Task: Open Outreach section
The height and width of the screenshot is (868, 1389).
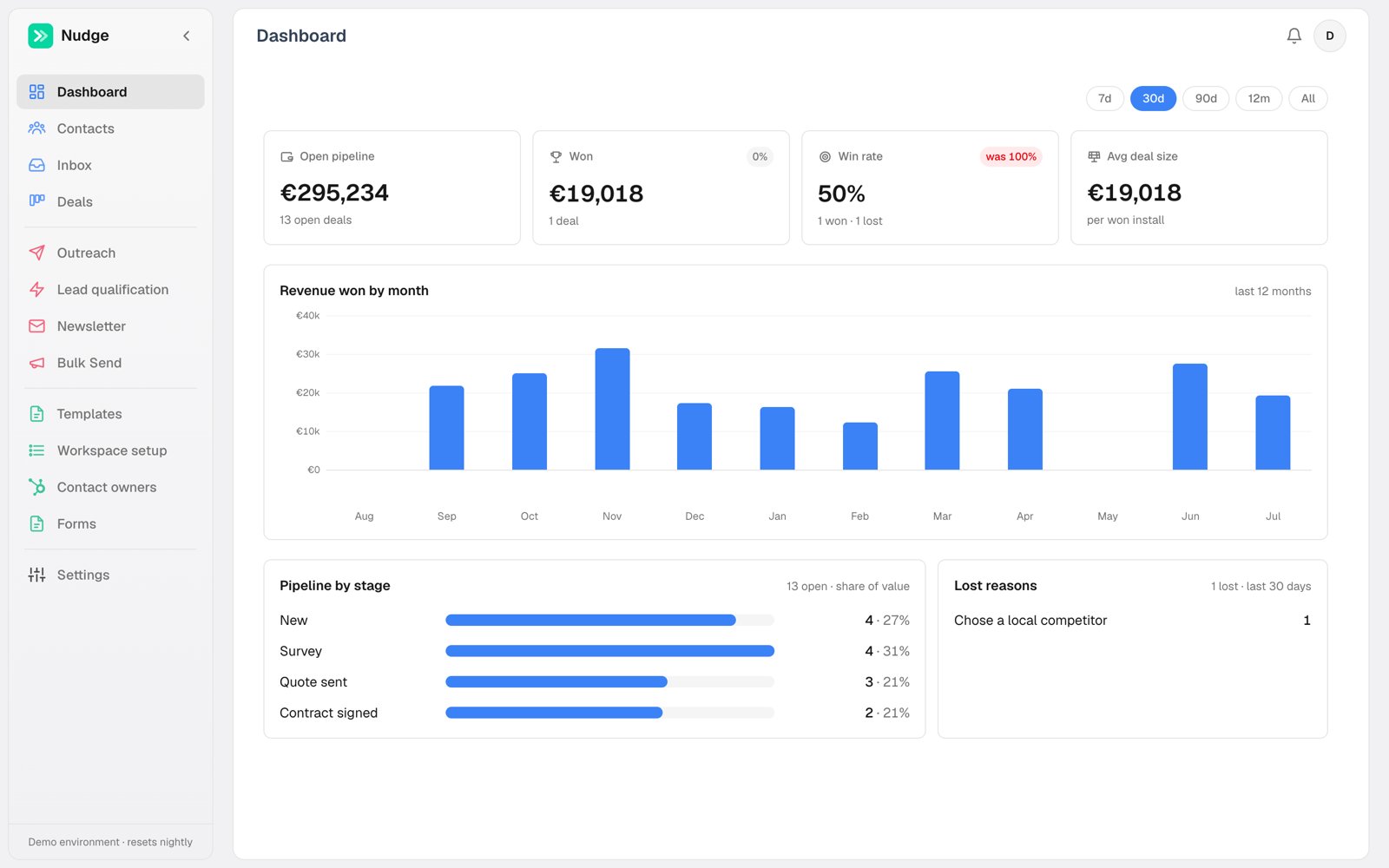Action: 110,253
